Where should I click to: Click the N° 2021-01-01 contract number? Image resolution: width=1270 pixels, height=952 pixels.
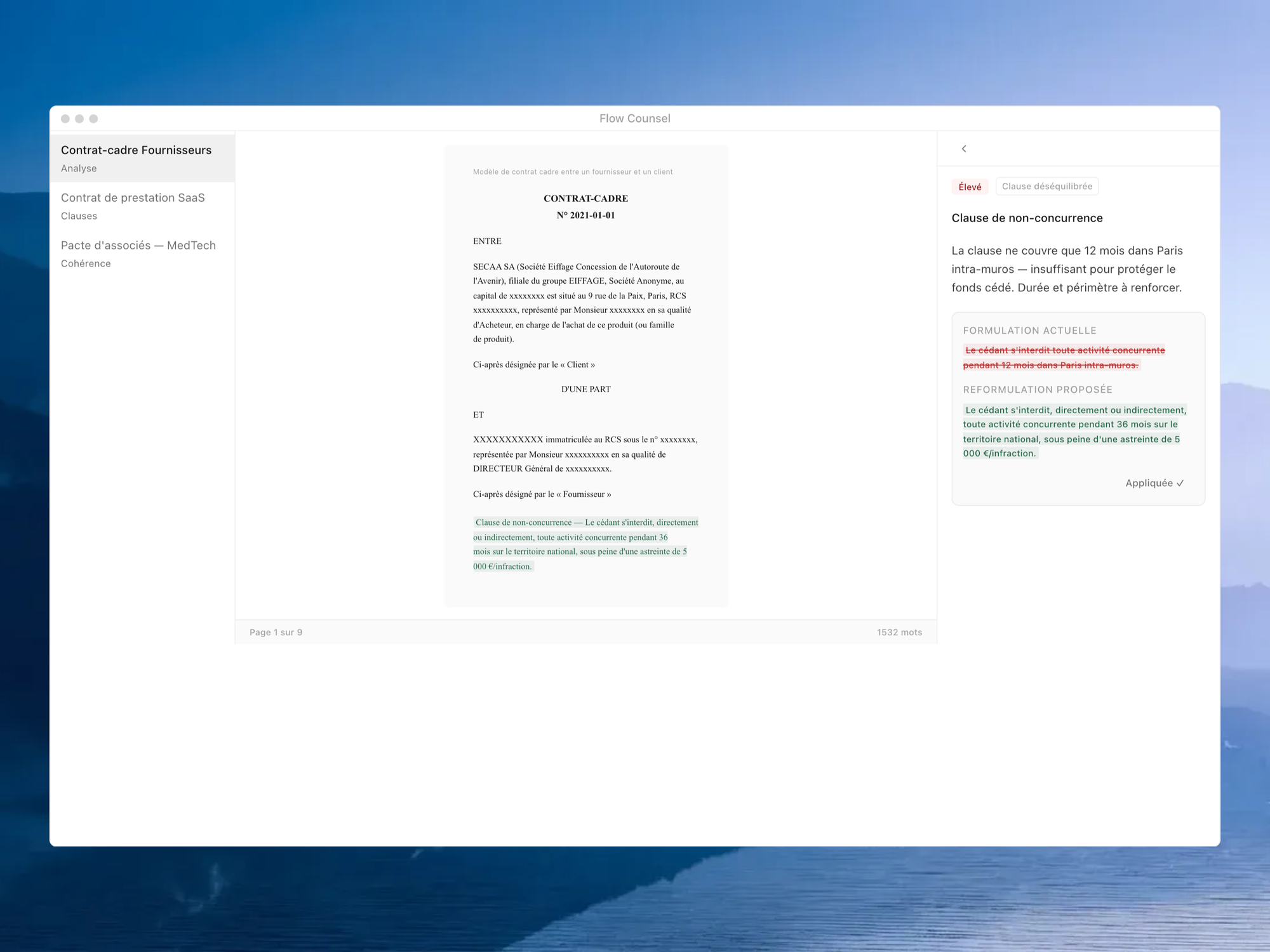585,215
